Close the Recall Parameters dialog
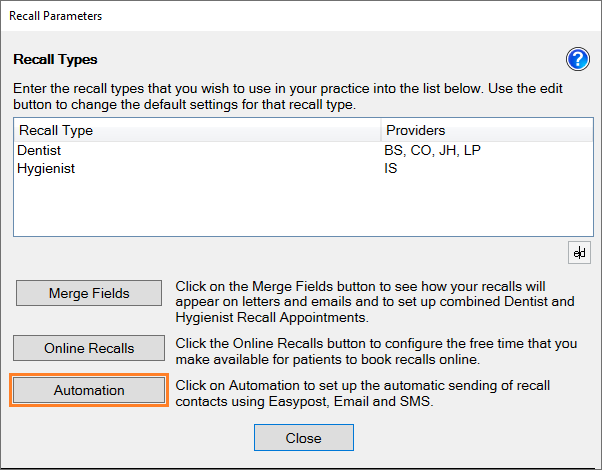Viewport: 602px width, 470px height. (304, 438)
